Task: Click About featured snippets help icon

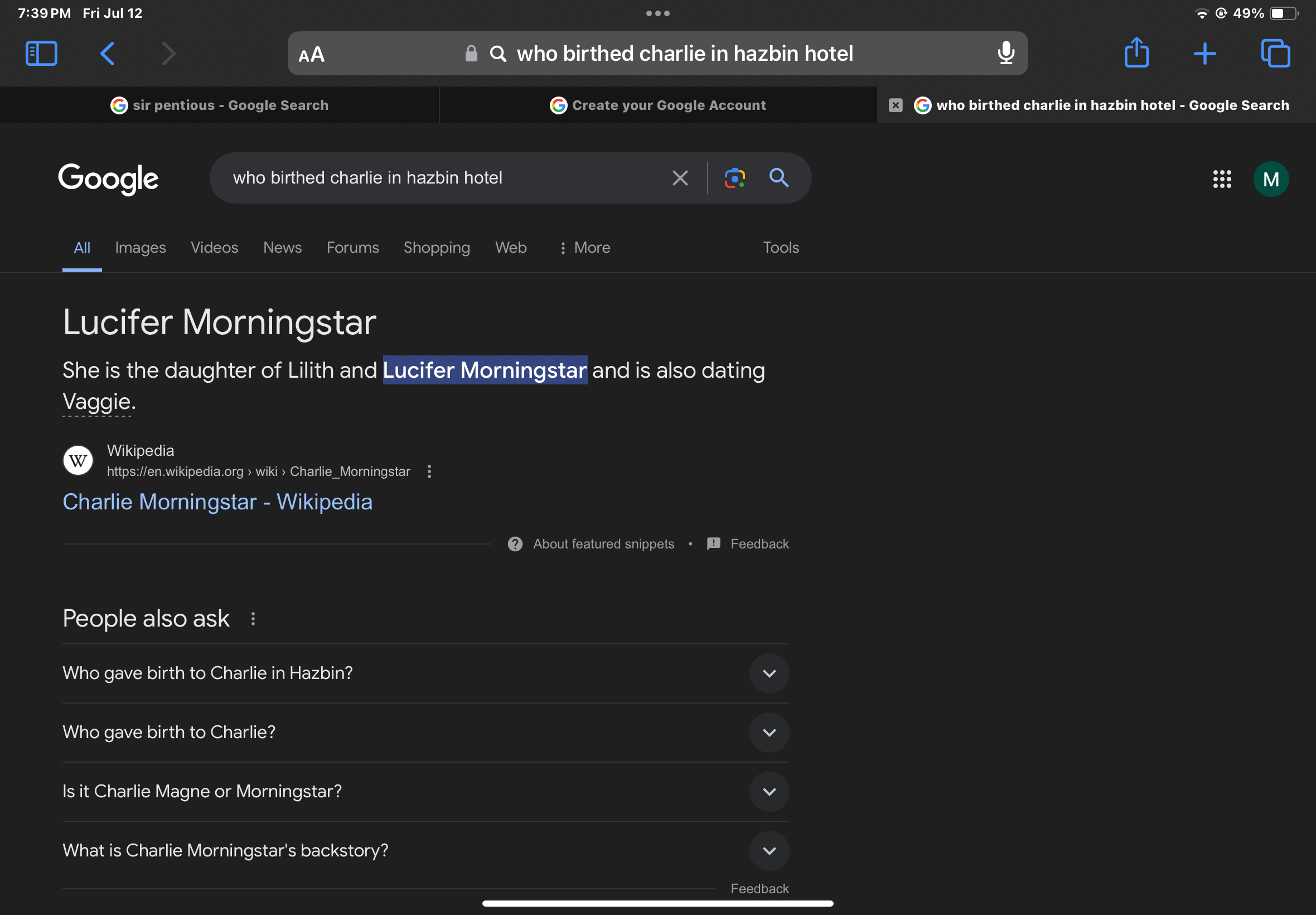Action: [x=515, y=543]
